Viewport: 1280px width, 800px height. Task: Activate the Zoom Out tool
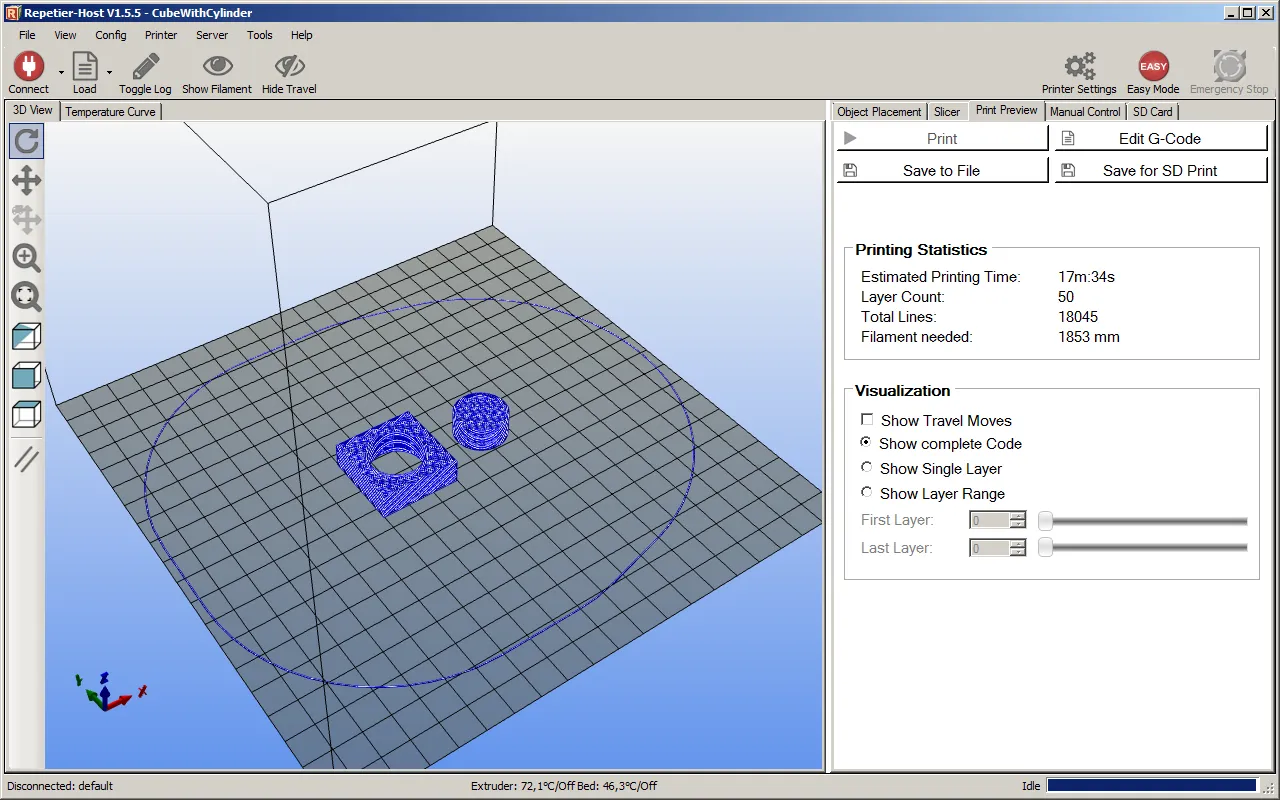26,297
